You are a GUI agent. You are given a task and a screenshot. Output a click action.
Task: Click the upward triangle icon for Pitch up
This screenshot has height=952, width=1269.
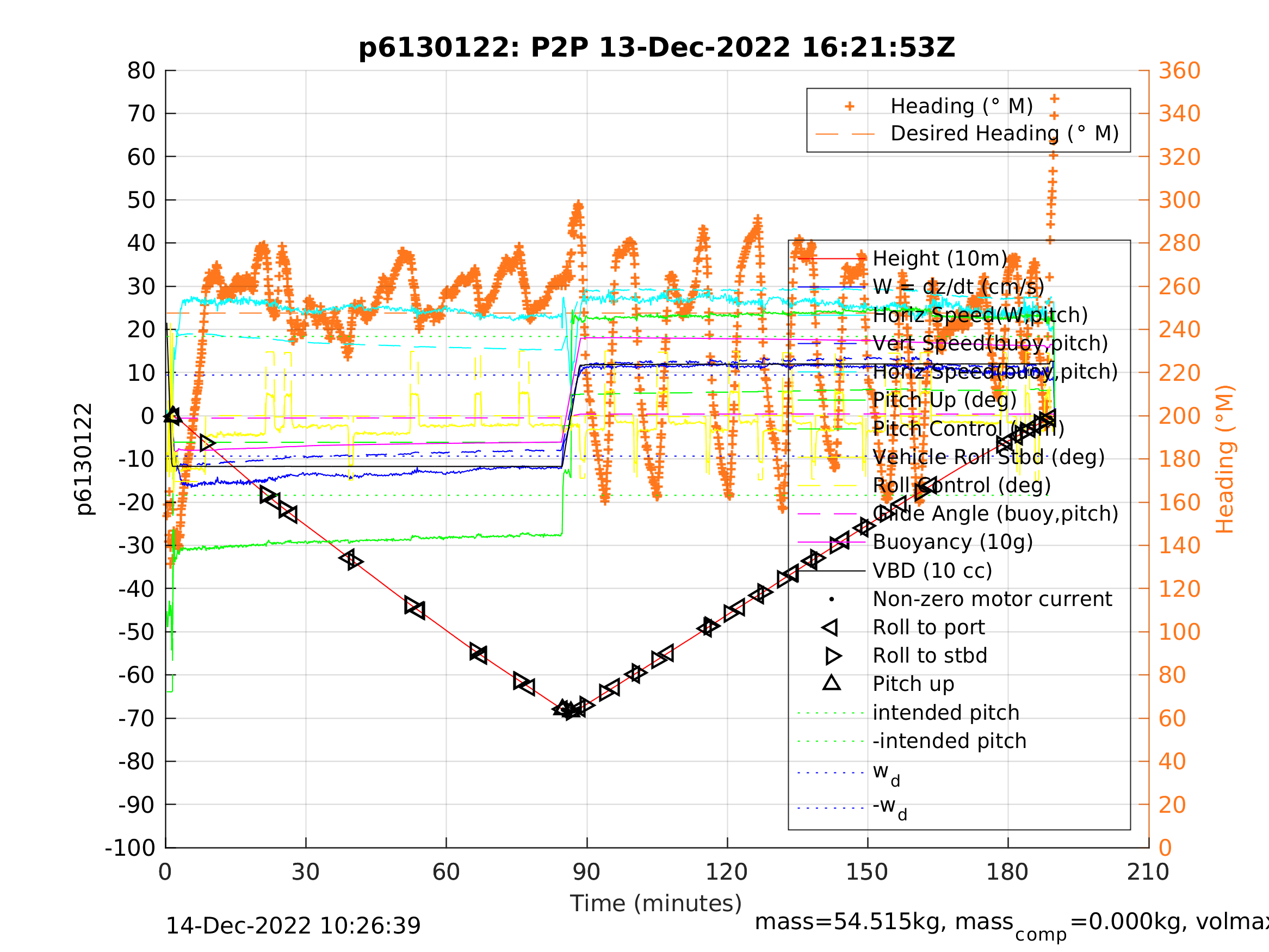pyautogui.click(x=832, y=682)
